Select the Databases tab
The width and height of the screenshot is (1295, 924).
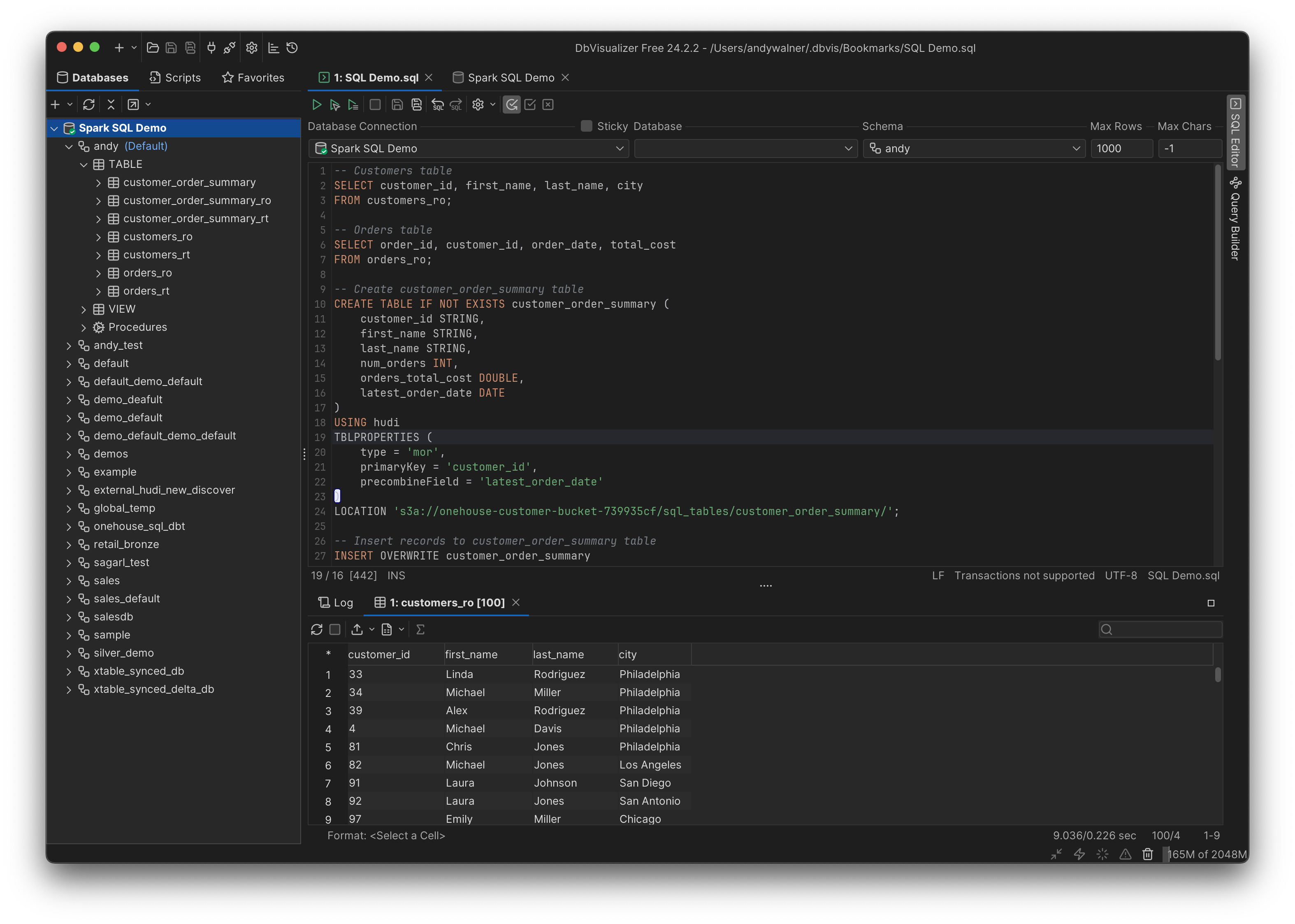[x=93, y=77]
